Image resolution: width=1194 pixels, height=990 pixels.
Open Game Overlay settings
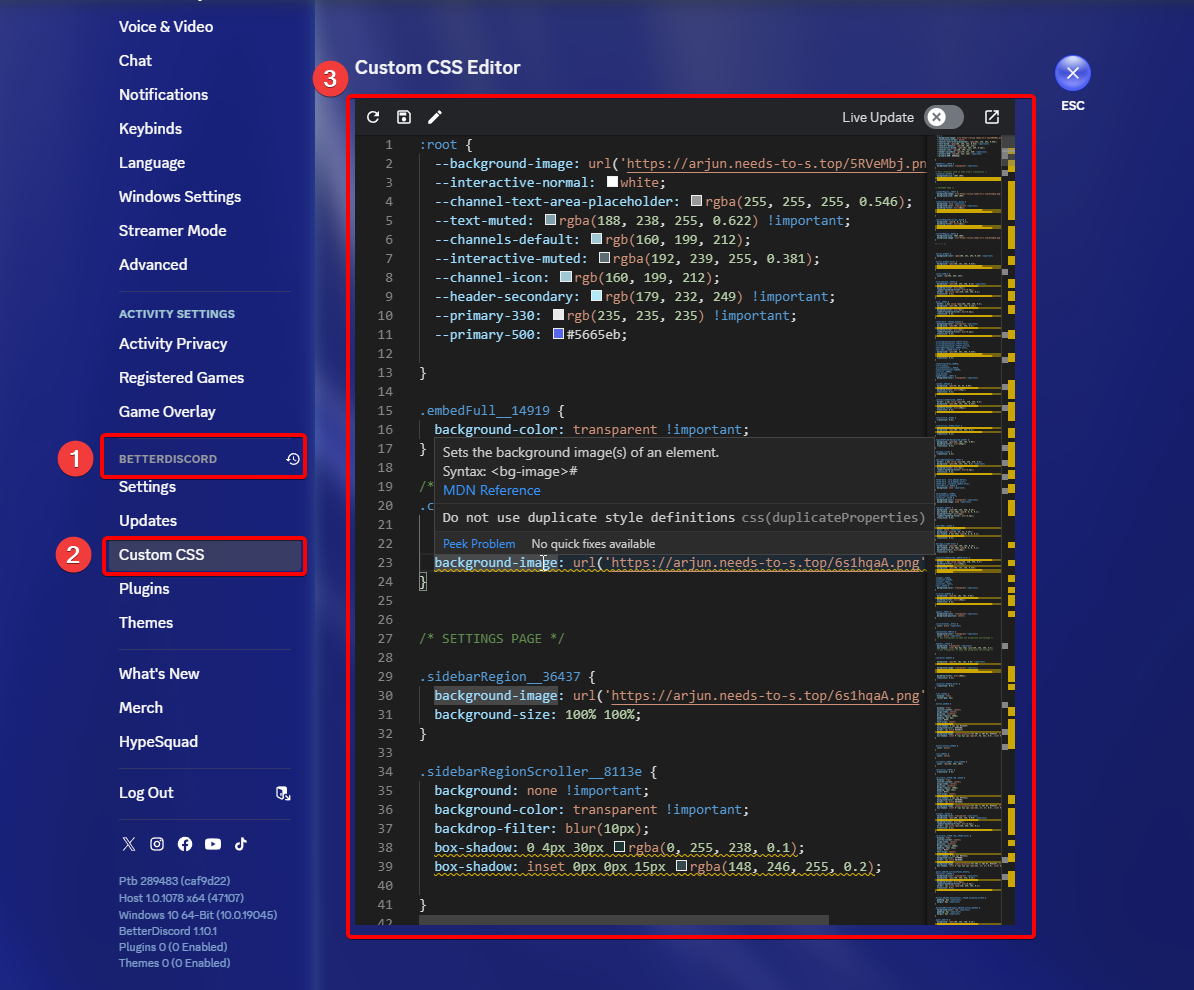point(167,412)
